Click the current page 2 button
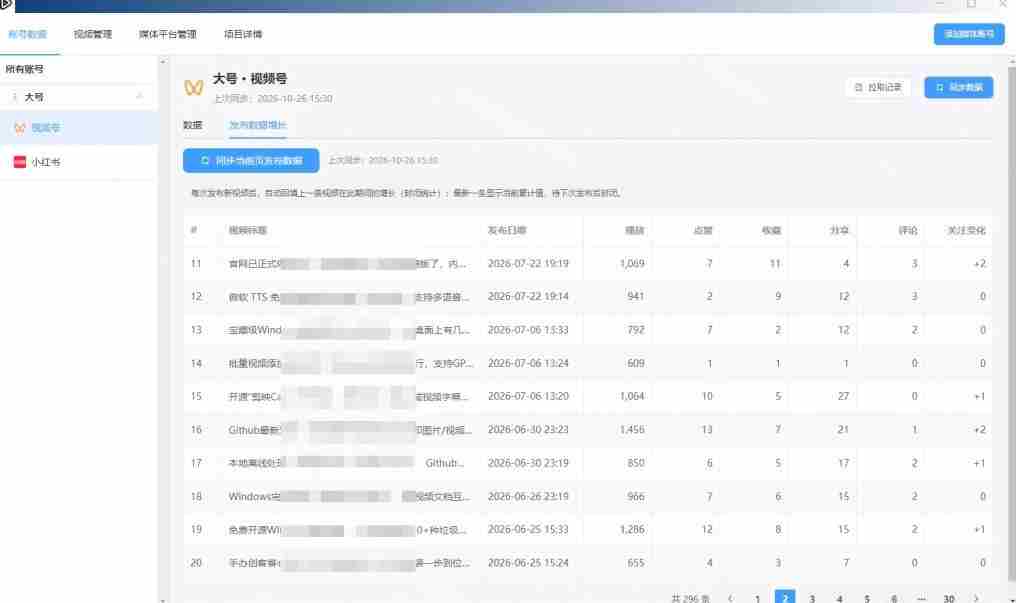The height and width of the screenshot is (603, 1016). 785,598
